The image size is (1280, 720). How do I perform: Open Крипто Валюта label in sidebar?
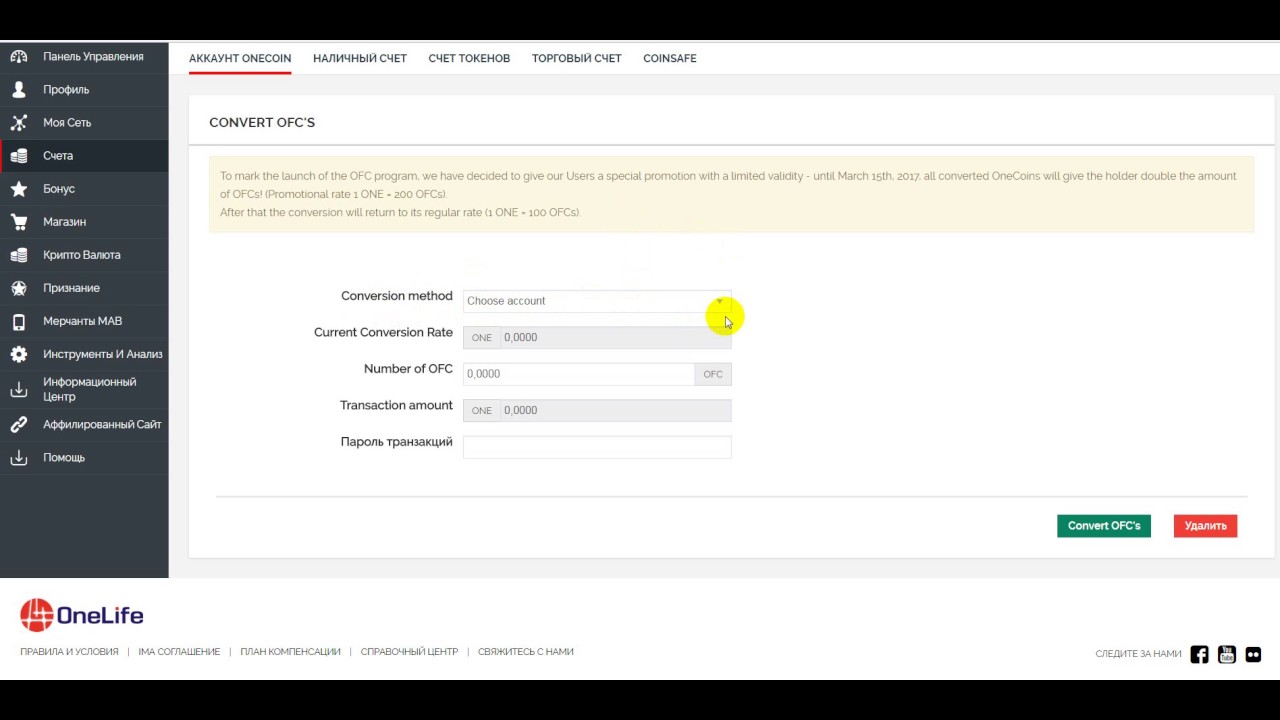(82, 255)
